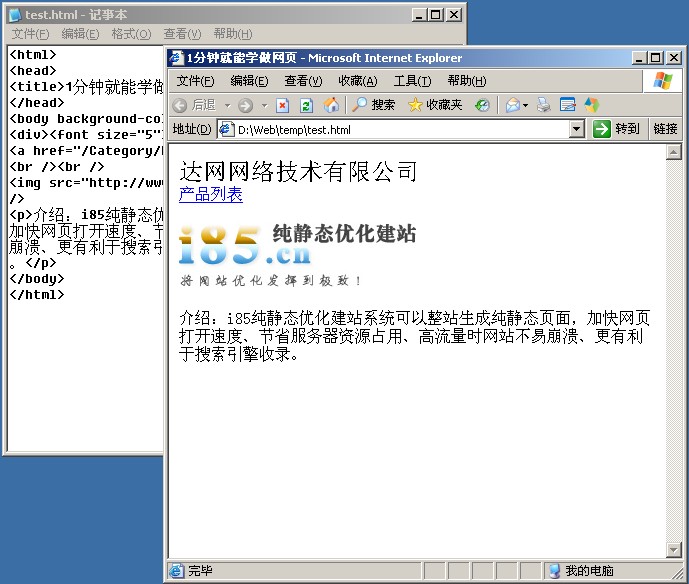Open the 工具(T) menu in Internet Explorer

pos(412,81)
